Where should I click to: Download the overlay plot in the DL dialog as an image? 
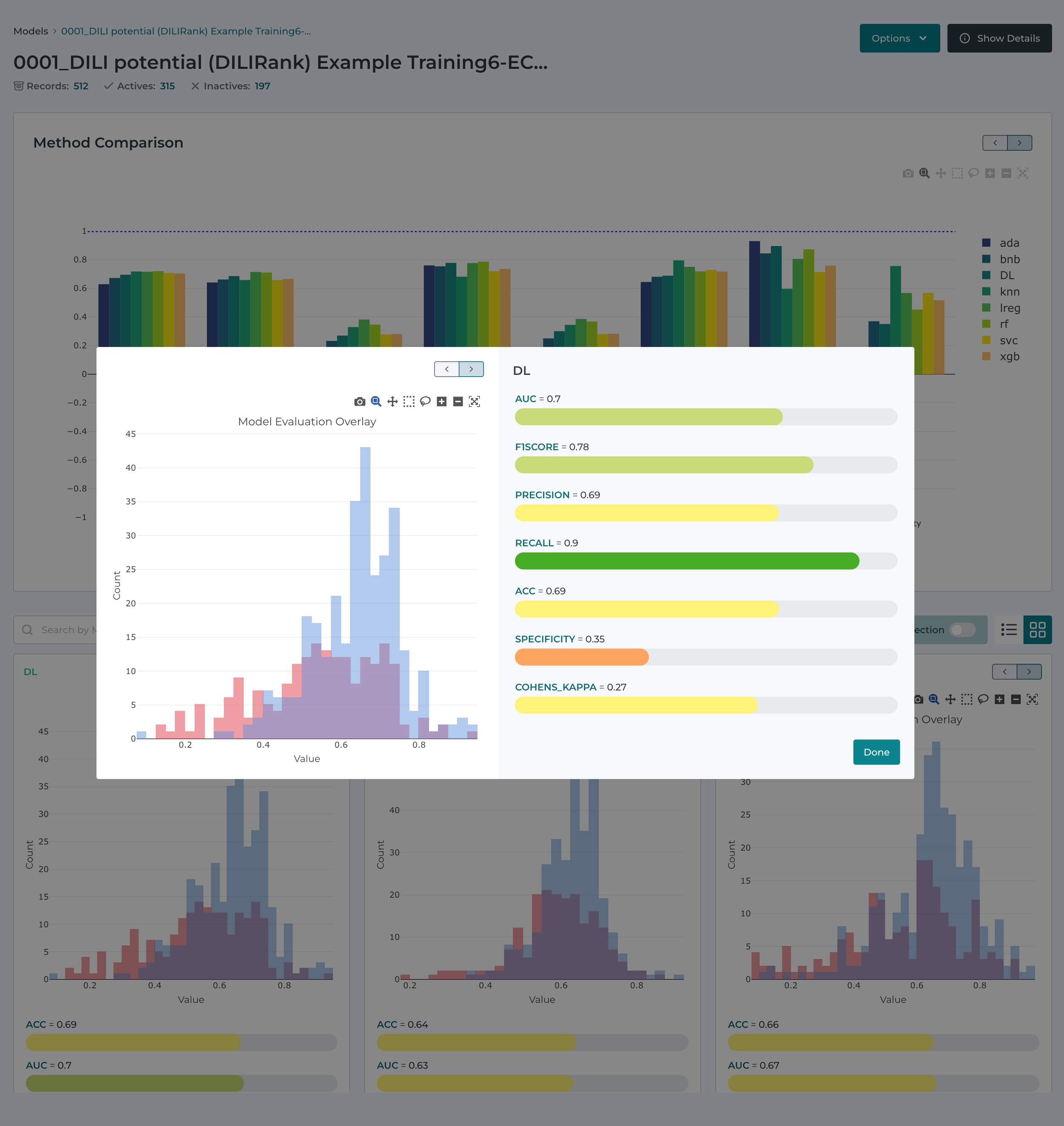pyautogui.click(x=360, y=401)
